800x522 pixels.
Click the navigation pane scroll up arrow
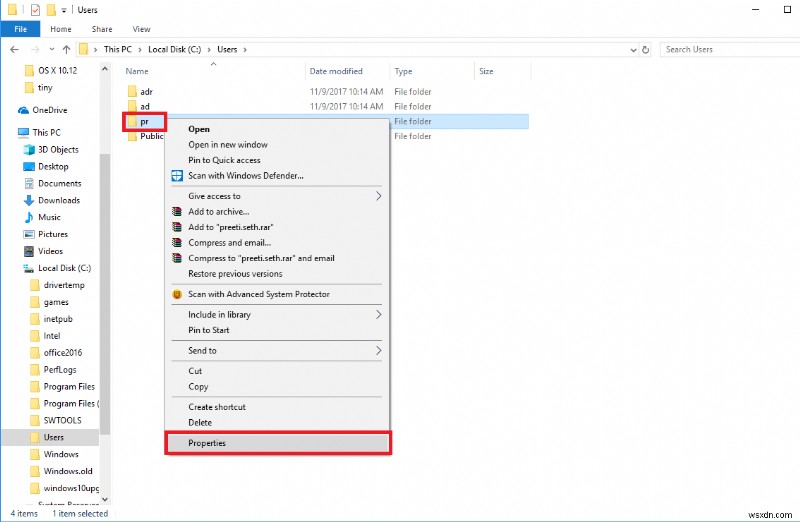pos(105,68)
